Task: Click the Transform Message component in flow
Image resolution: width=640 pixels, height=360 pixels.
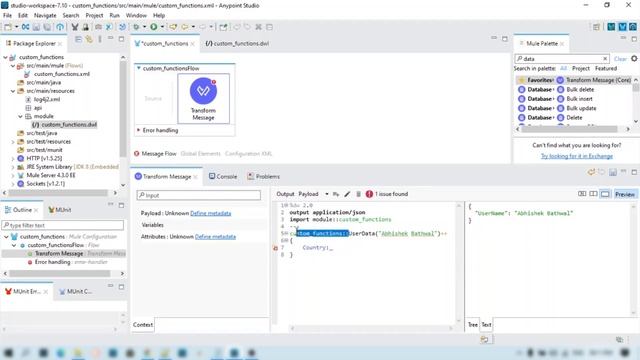Action: point(203,98)
